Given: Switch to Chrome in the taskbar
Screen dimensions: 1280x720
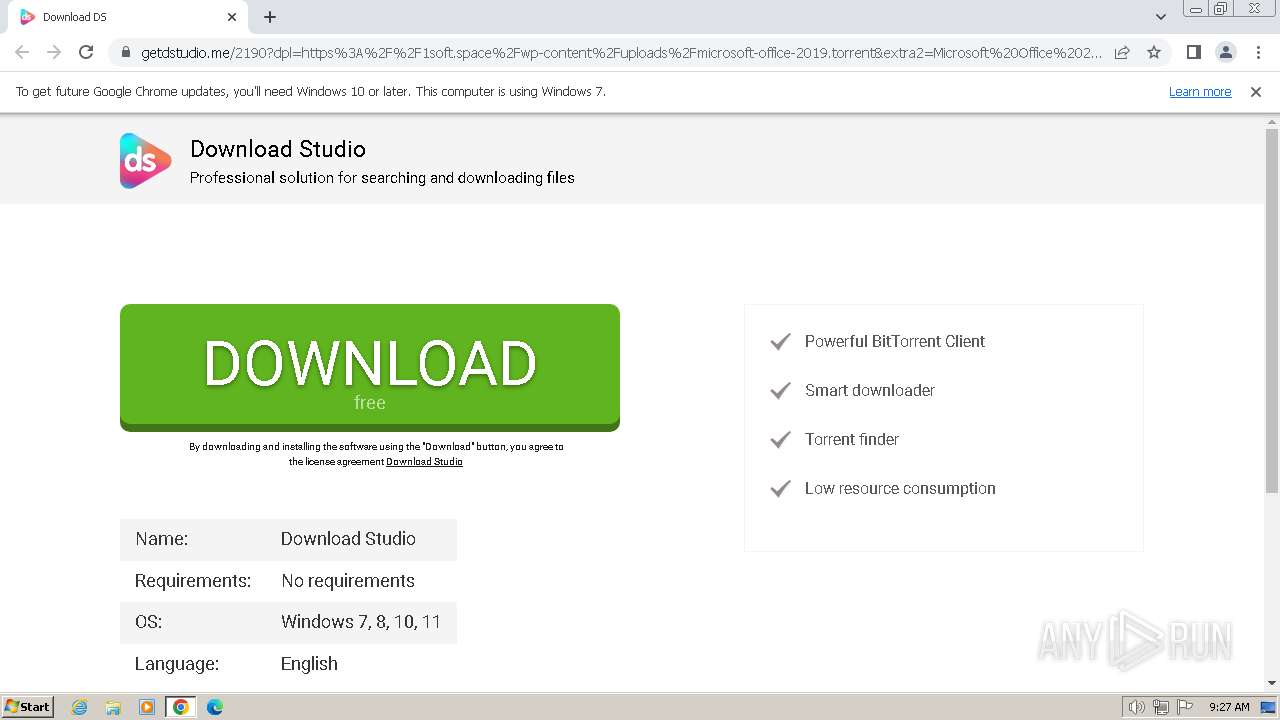Looking at the screenshot, I should (x=181, y=707).
